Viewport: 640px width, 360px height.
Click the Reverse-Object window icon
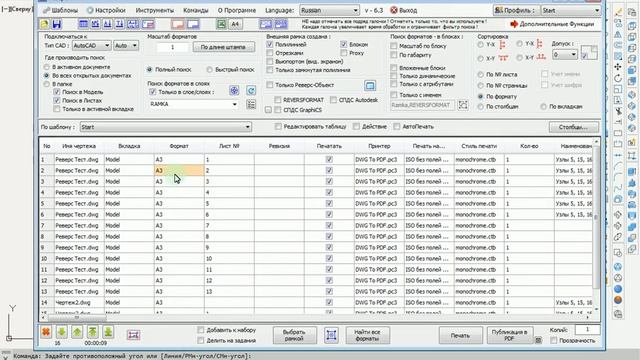[x=370, y=85]
